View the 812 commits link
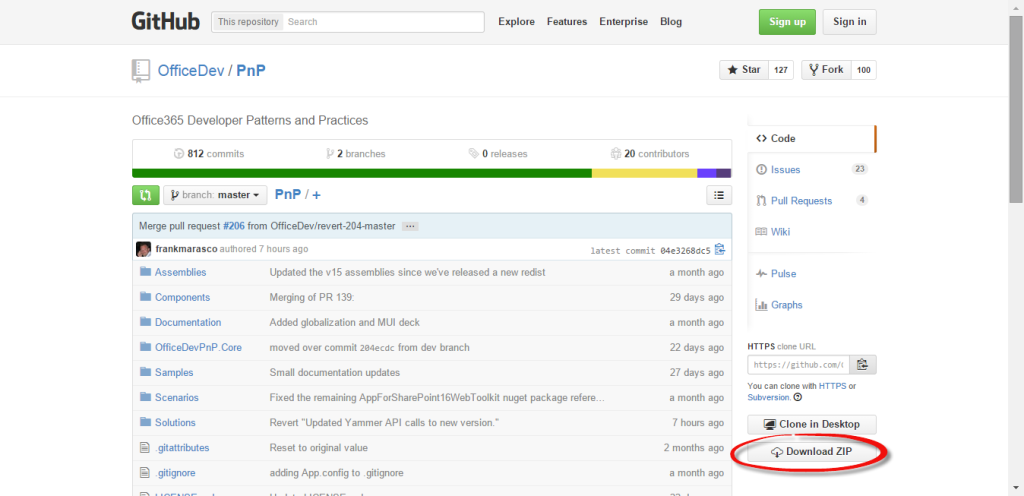The height and width of the screenshot is (496, 1024). pyautogui.click(x=209, y=154)
